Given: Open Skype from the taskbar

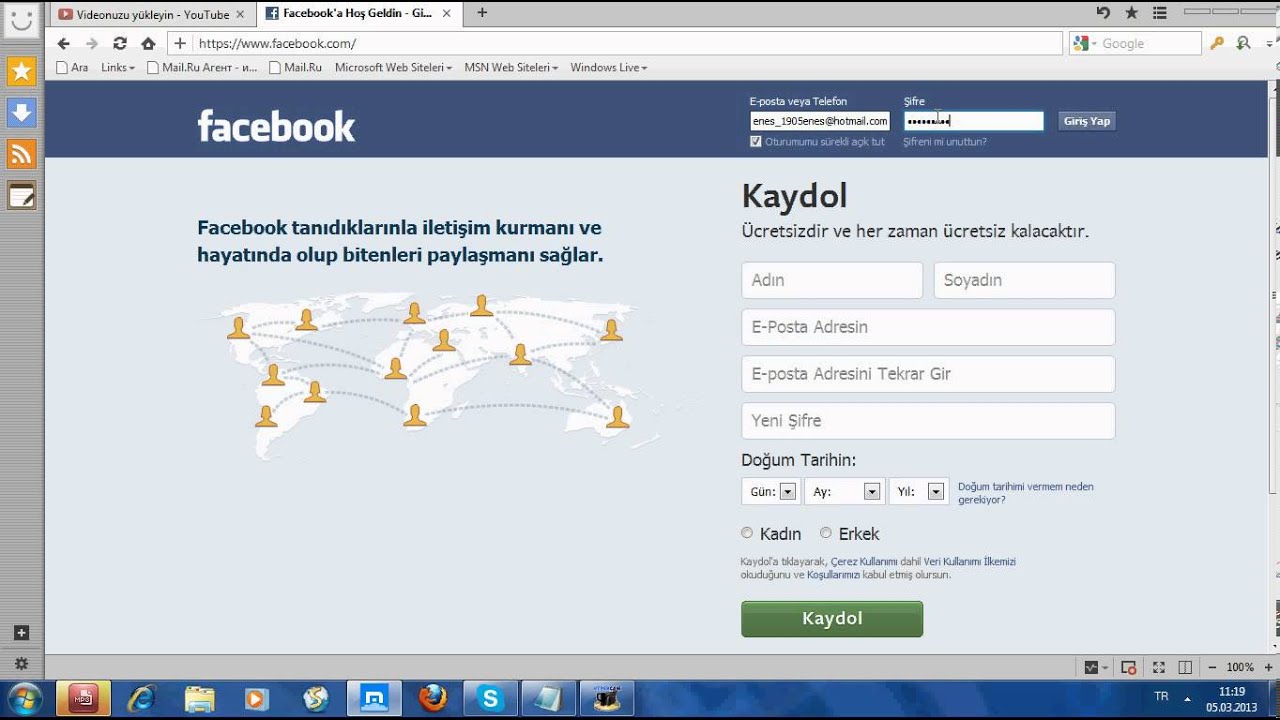Looking at the screenshot, I should (x=490, y=698).
